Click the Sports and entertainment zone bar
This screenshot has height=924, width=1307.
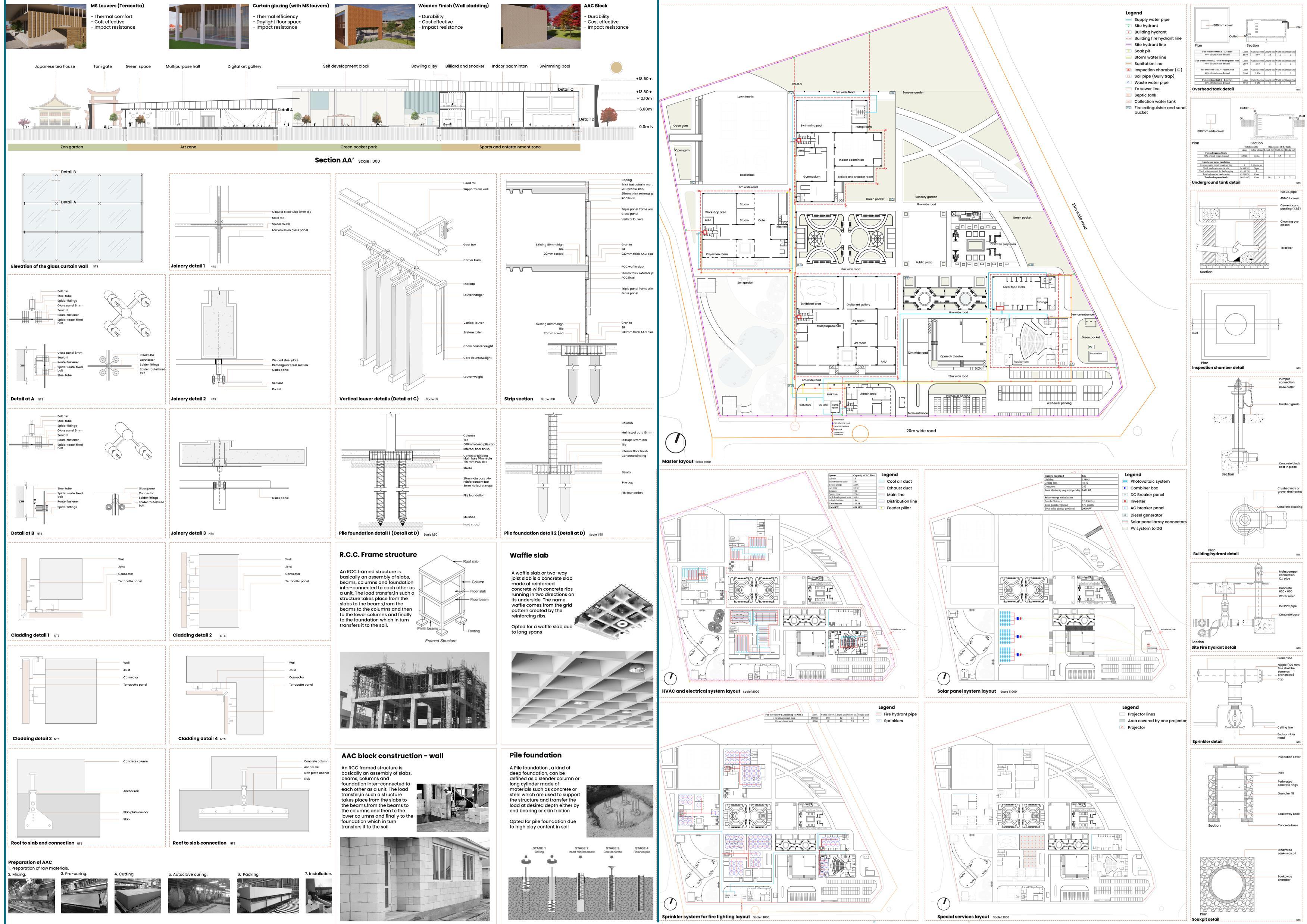pos(509,147)
